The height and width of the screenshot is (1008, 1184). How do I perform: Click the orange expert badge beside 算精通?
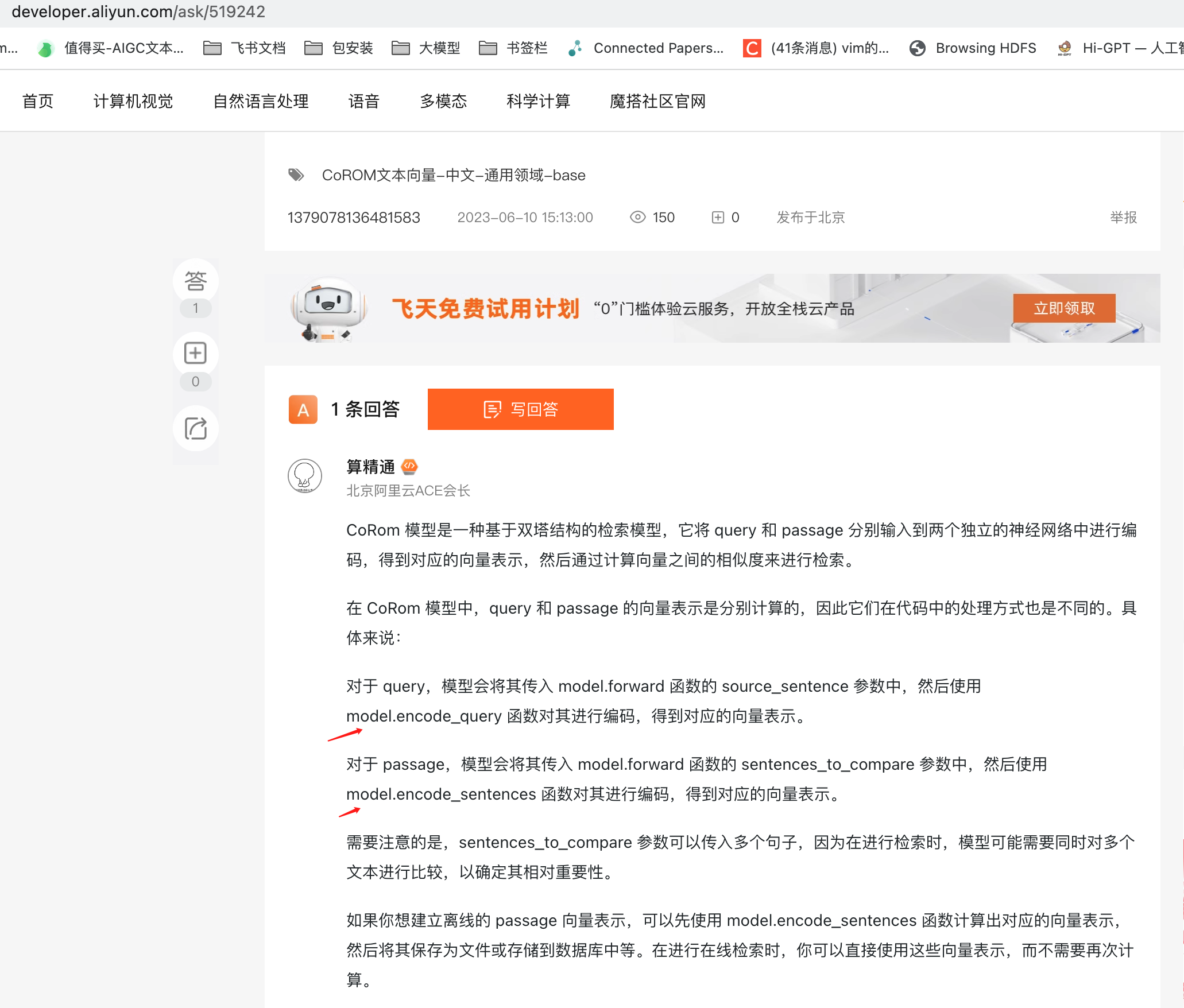[x=409, y=466]
